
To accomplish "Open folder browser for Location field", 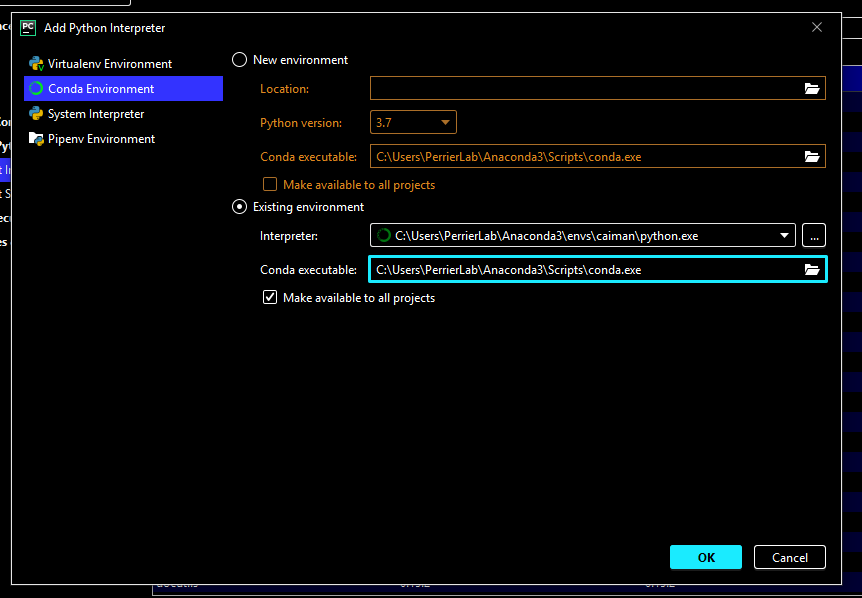I will 812,88.
